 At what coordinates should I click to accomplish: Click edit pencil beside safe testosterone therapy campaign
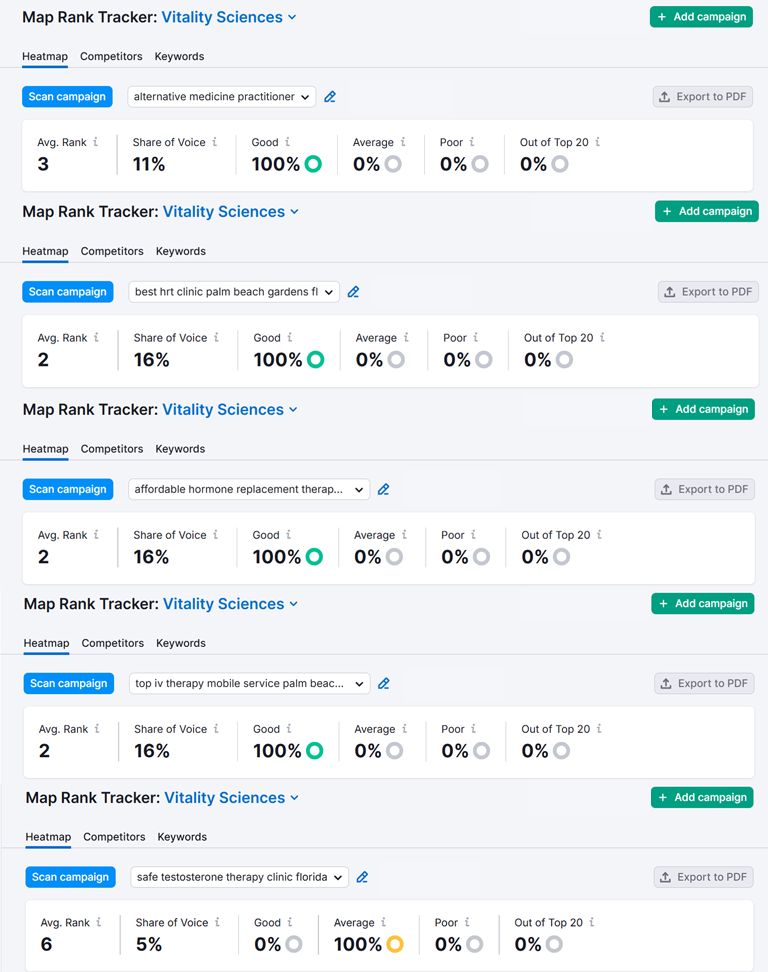[x=363, y=877]
